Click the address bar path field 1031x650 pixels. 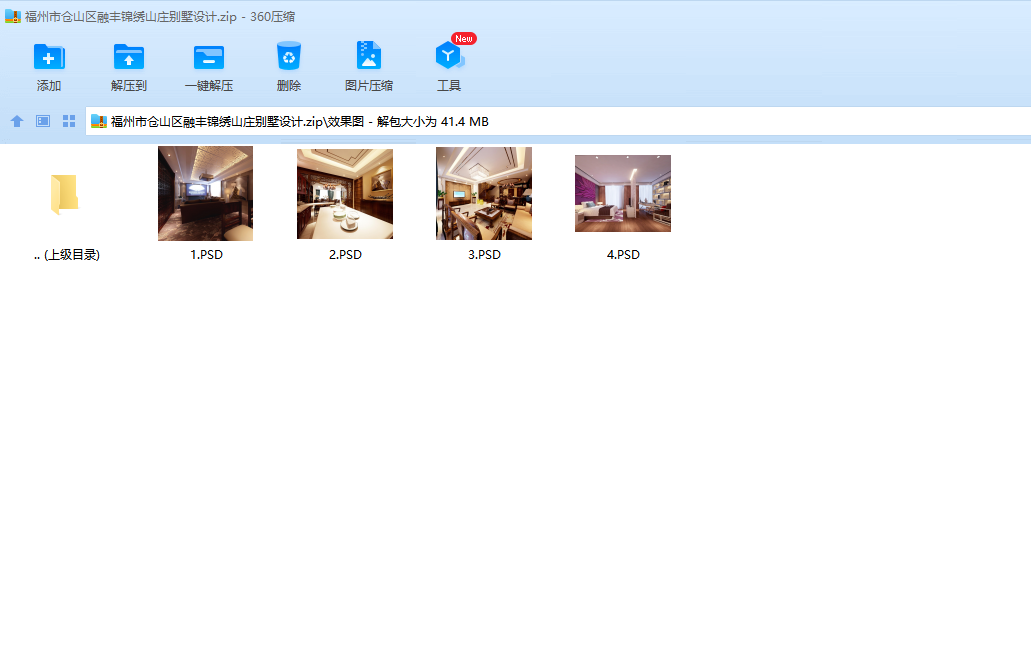tap(558, 121)
